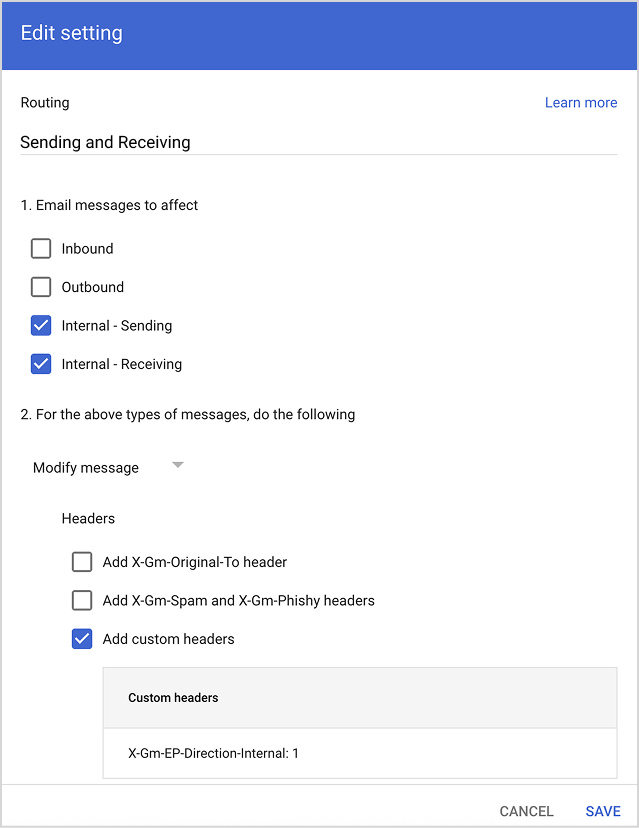Click SAVE to apply the setting
This screenshot has height=828, width=639.
[x=603, y=811]
